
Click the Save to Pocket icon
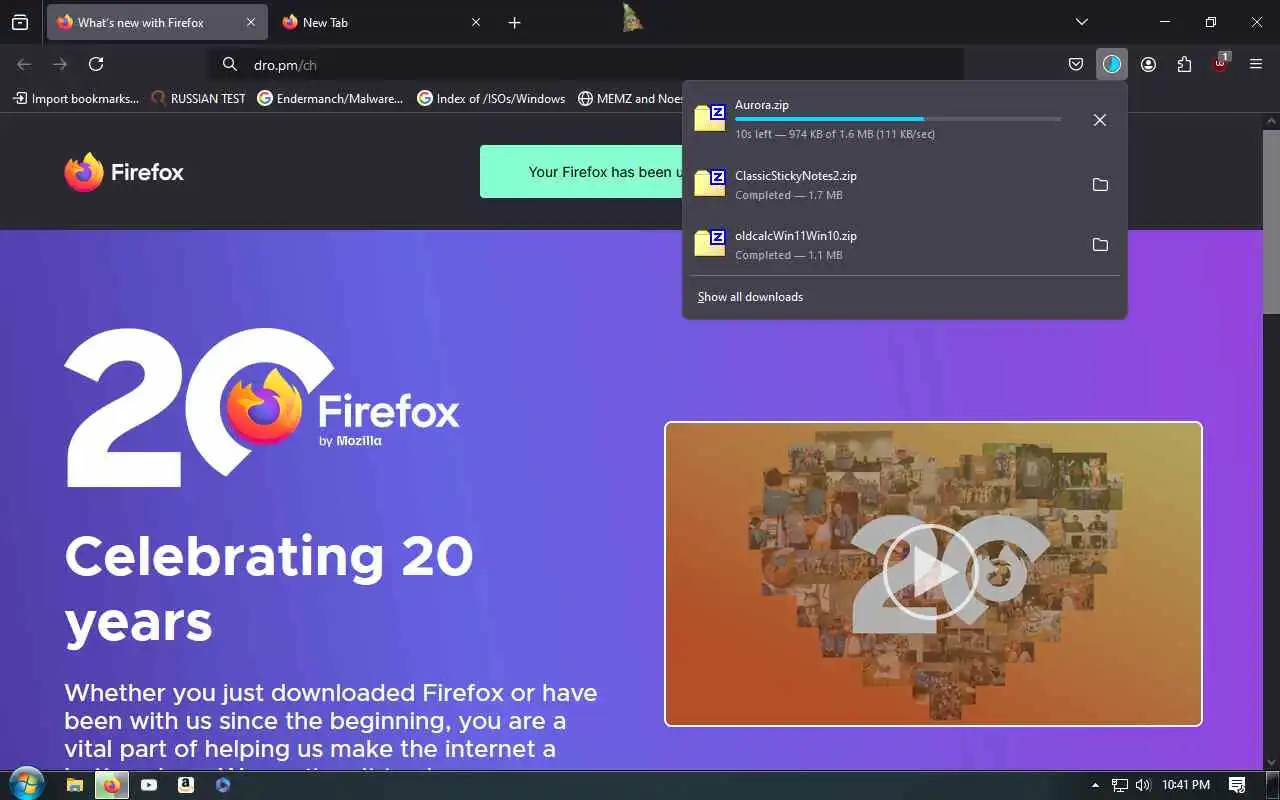click(1076, 64)
